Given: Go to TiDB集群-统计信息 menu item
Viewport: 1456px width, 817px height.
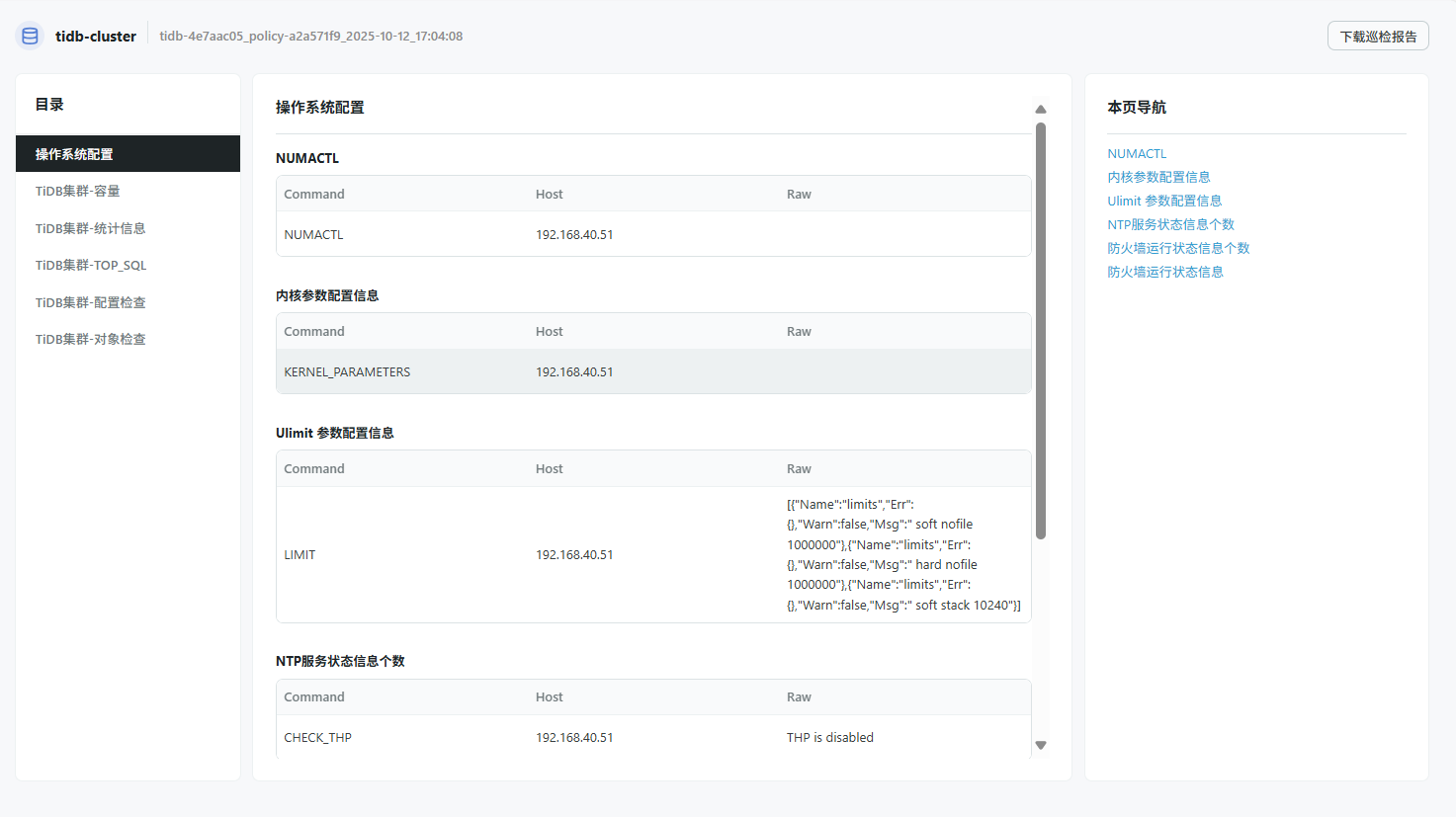Looking at the screenshot, I should (91, 228).
